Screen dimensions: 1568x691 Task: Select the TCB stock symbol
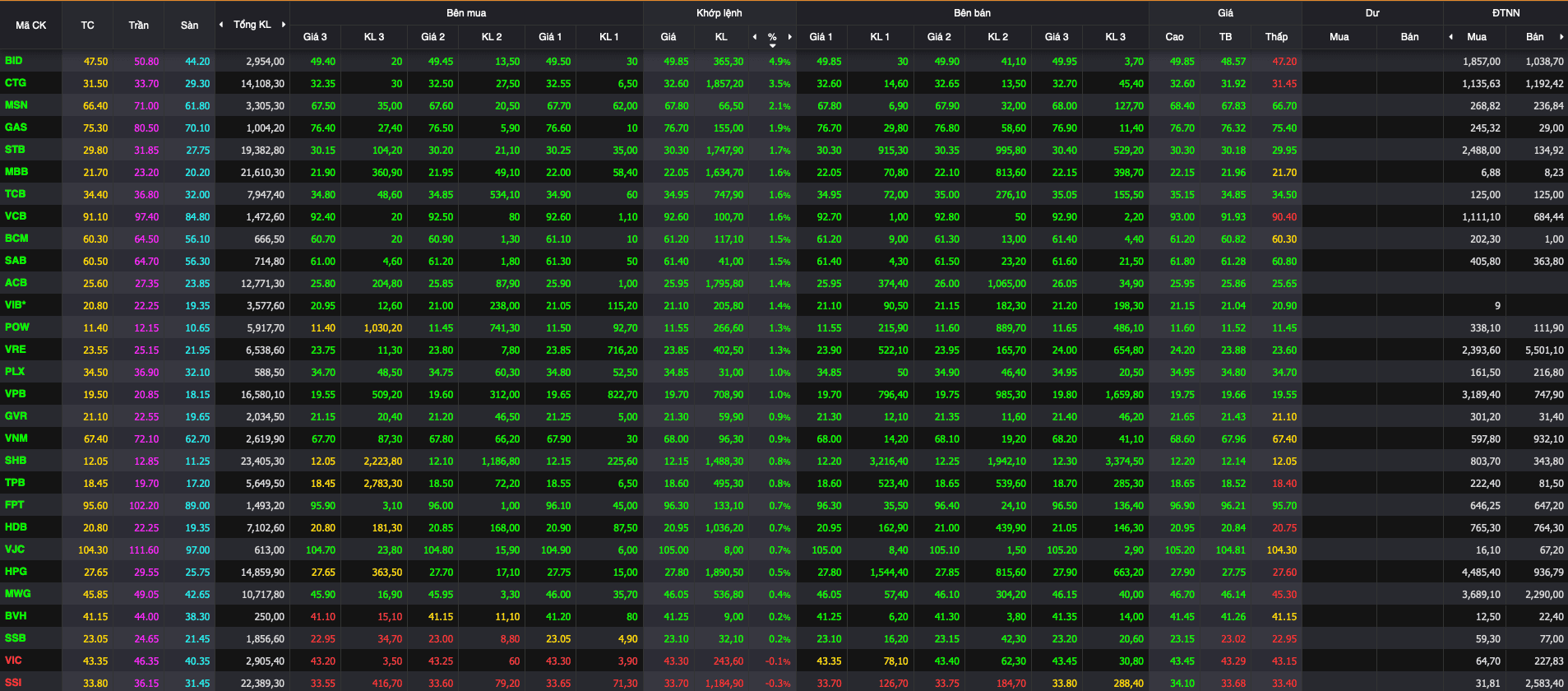pyautogui.click(x=16, y=194)
